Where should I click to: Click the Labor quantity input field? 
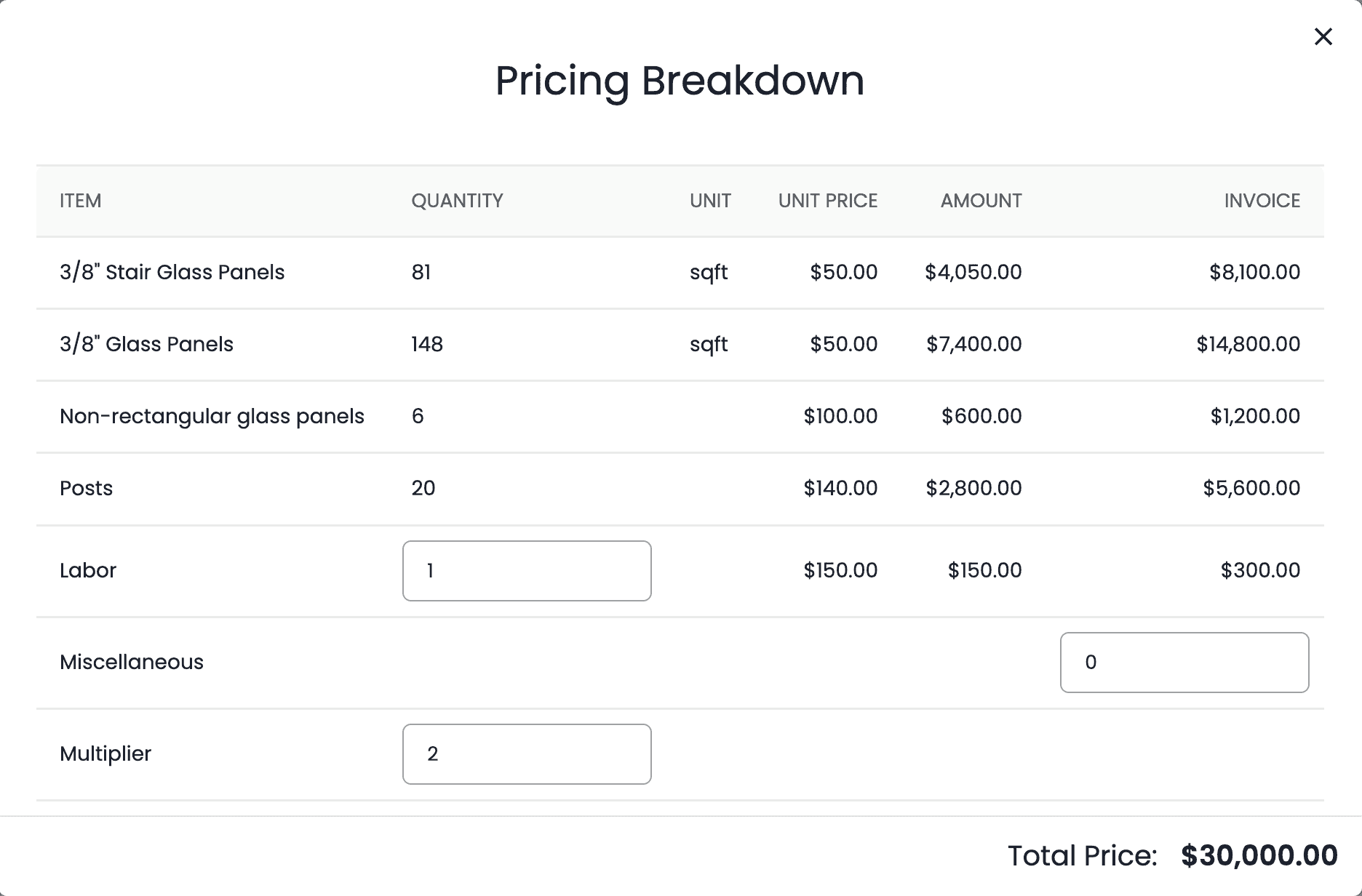click(526, 571)
